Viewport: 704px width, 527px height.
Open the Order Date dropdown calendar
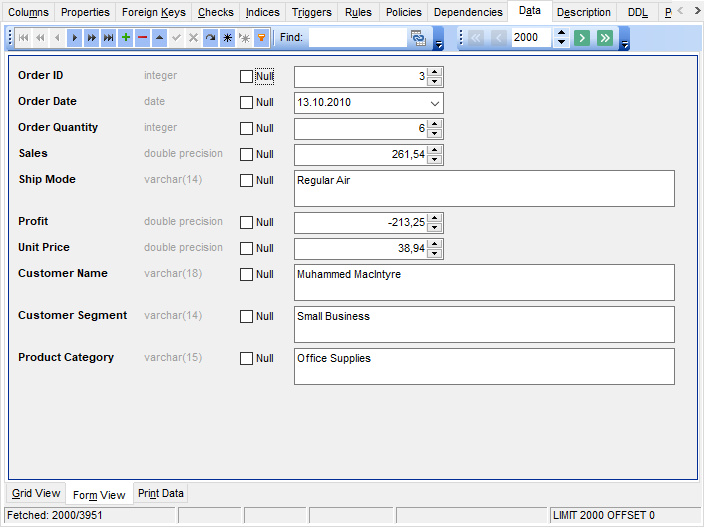pos(435,103)
